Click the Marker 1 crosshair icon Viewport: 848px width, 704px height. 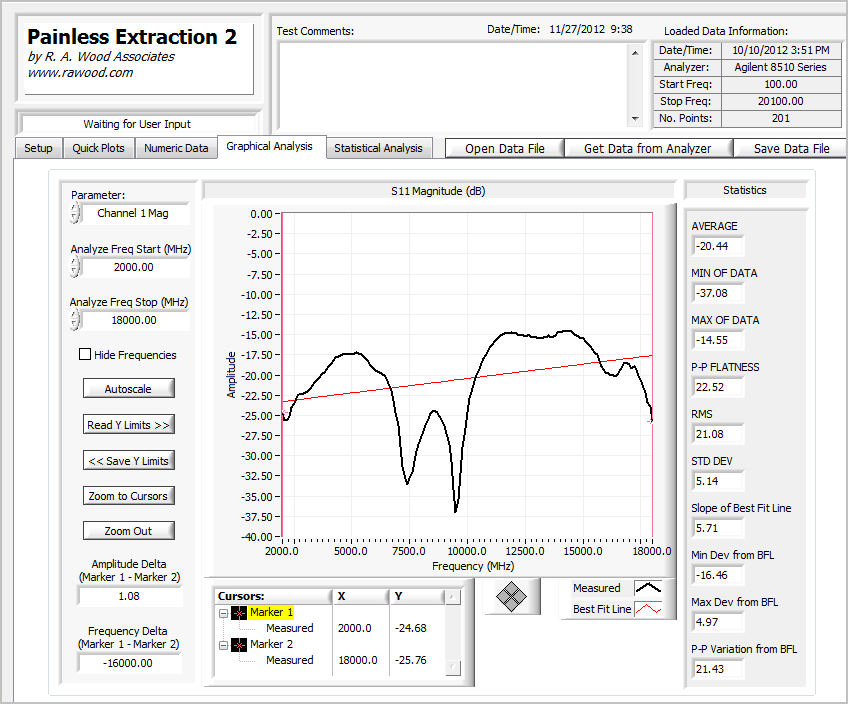point(238,613)
